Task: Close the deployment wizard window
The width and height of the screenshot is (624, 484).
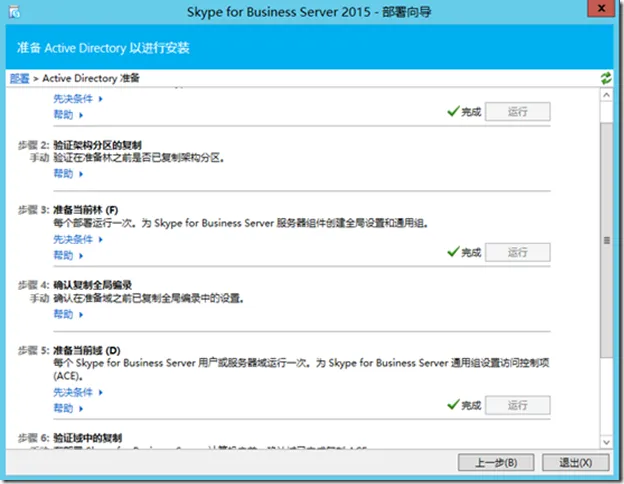Action: click(x=601, y=8)
